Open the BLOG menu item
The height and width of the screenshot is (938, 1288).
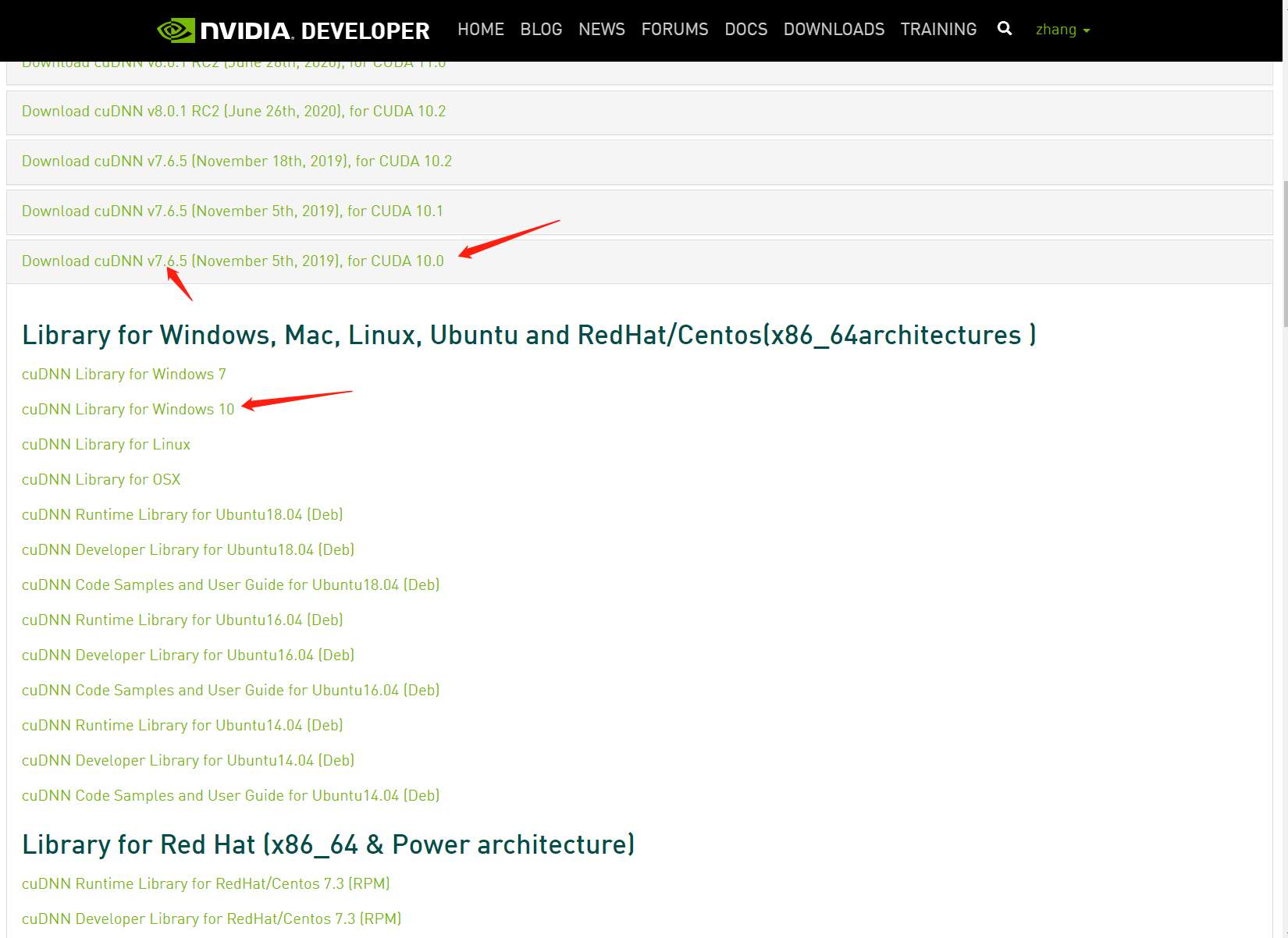pyautogui.click(x=541, y=30)
